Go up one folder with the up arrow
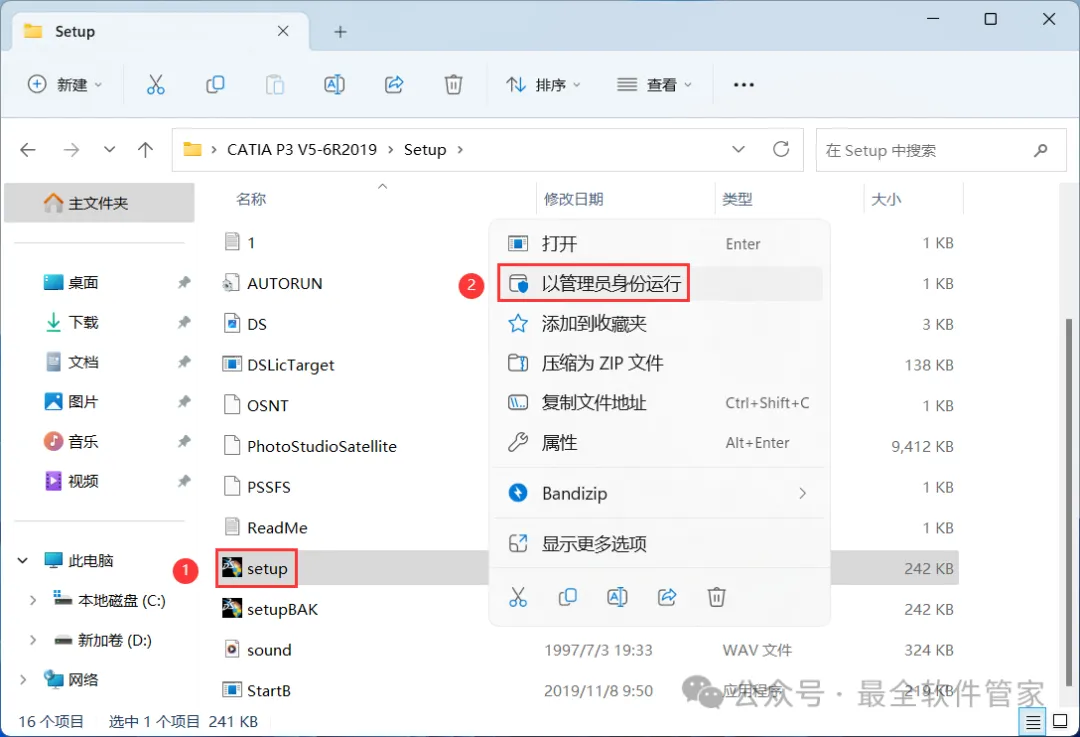 [x=145, y=149]
